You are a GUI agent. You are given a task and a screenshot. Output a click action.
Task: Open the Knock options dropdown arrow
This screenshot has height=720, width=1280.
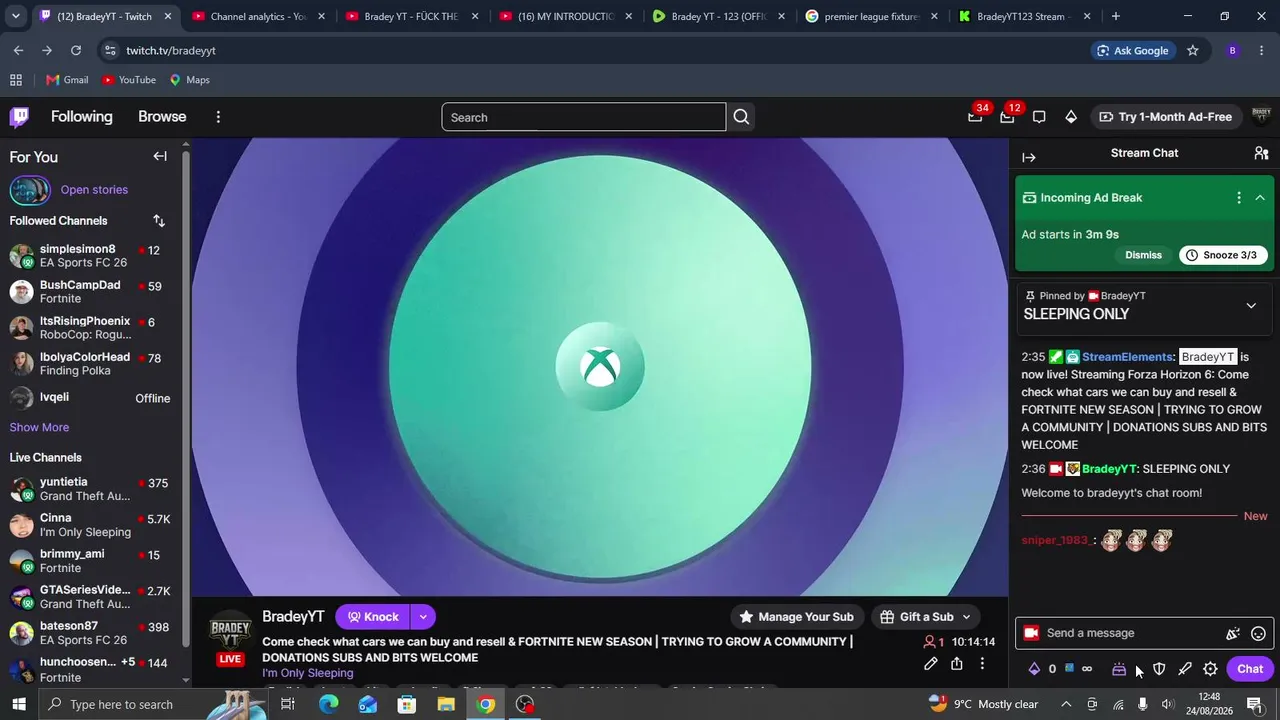pos(423,617)
